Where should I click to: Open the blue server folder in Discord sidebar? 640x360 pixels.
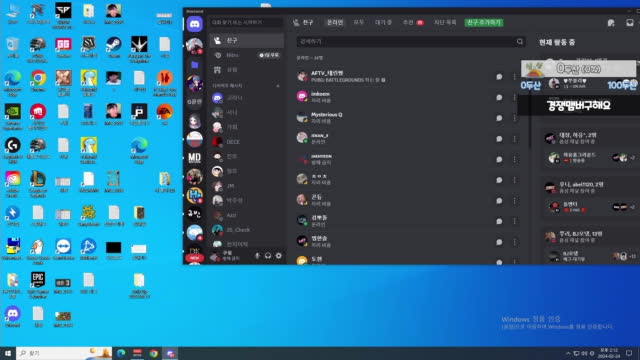195,64
